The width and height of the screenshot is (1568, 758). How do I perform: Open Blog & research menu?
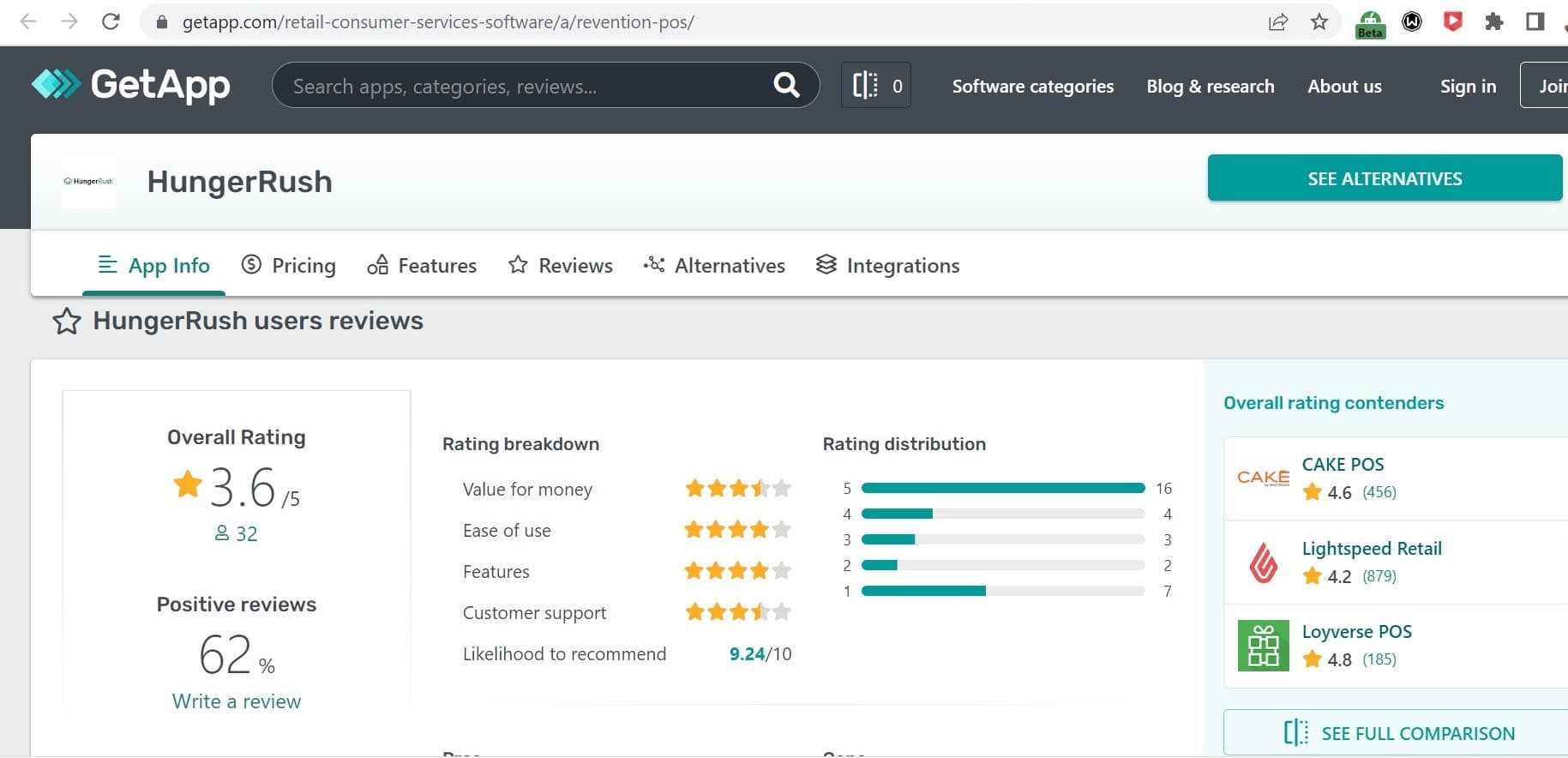pyautogui.click(x=1211, y=86)
